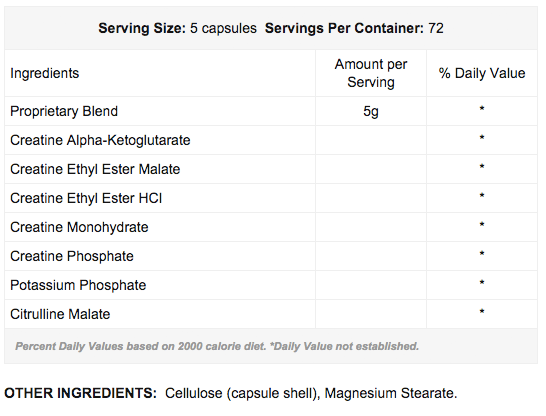
Task: Select the Magnesium Stearate text
Action: (x=391, y=393)
